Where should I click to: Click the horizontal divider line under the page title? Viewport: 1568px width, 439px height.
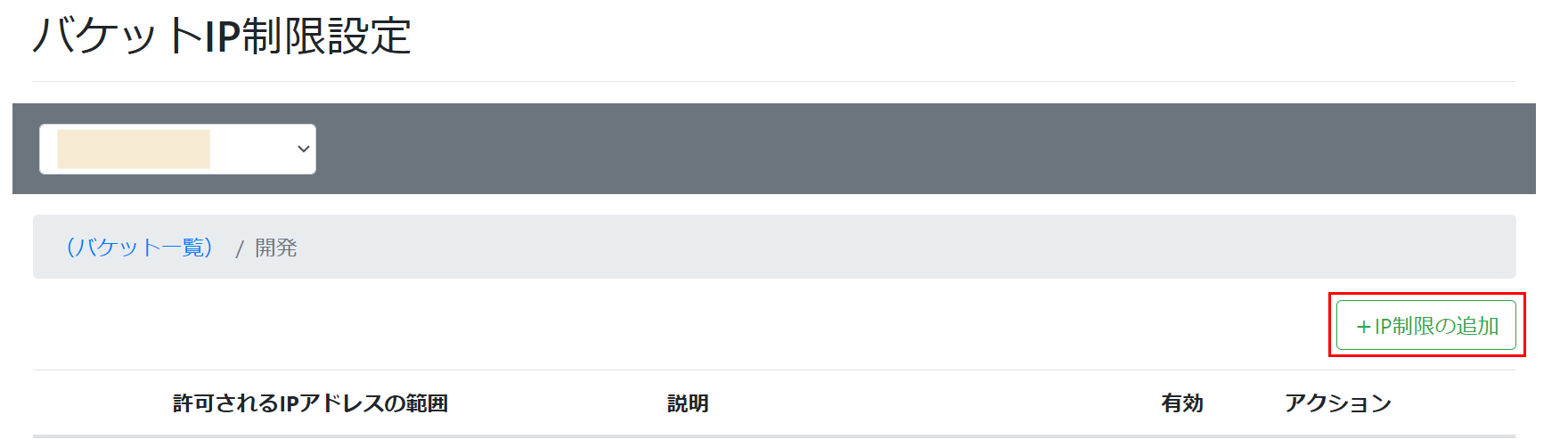click(x=773, y=82)
